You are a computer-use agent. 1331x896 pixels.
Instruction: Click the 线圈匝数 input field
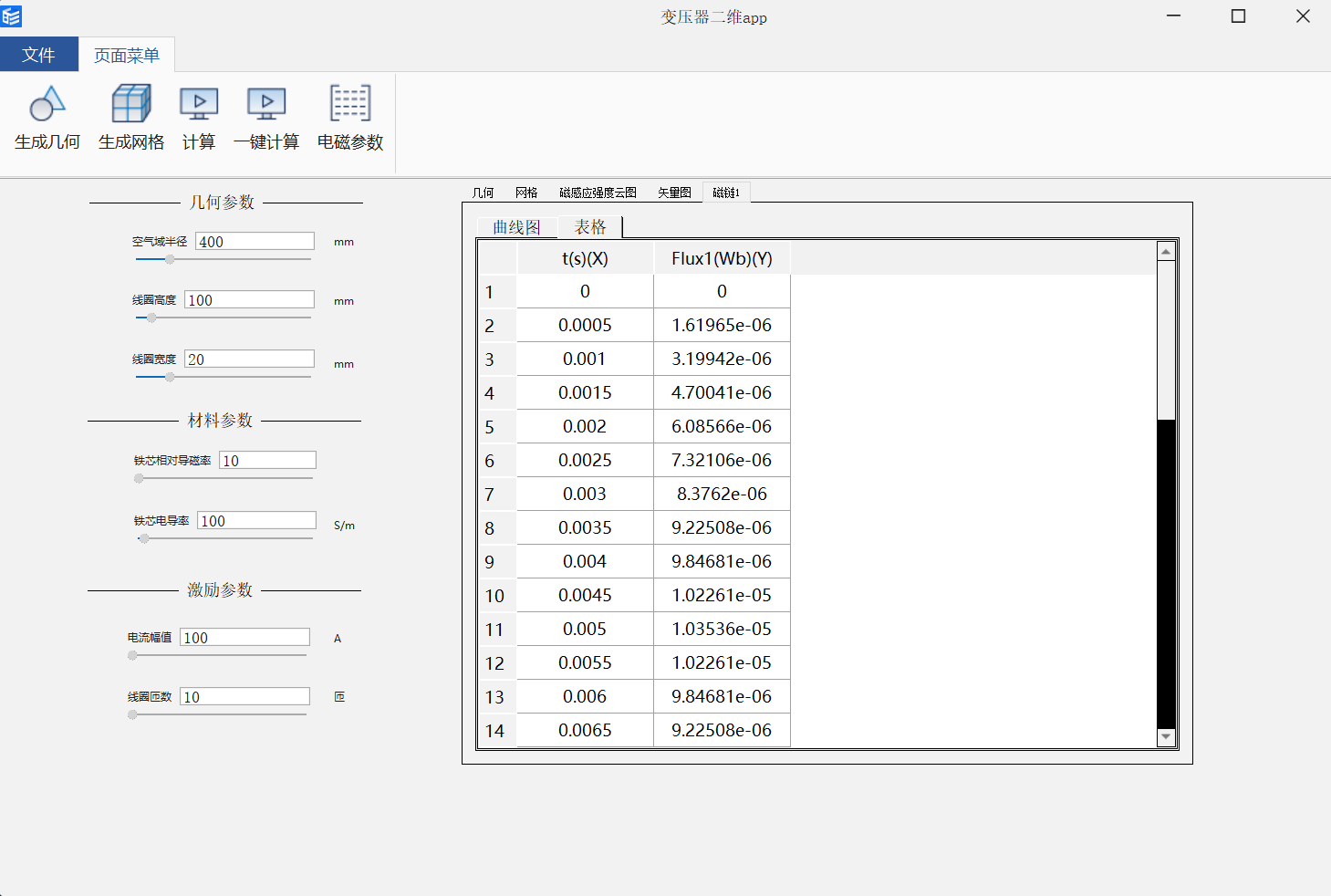pyautogui.click(x=244, y=696)
